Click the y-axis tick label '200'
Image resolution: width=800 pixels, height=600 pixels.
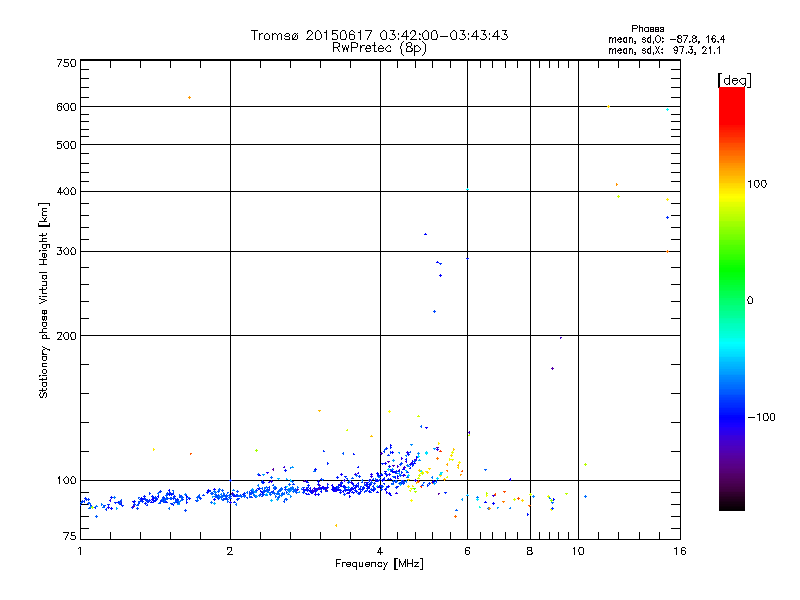(66, 336)
